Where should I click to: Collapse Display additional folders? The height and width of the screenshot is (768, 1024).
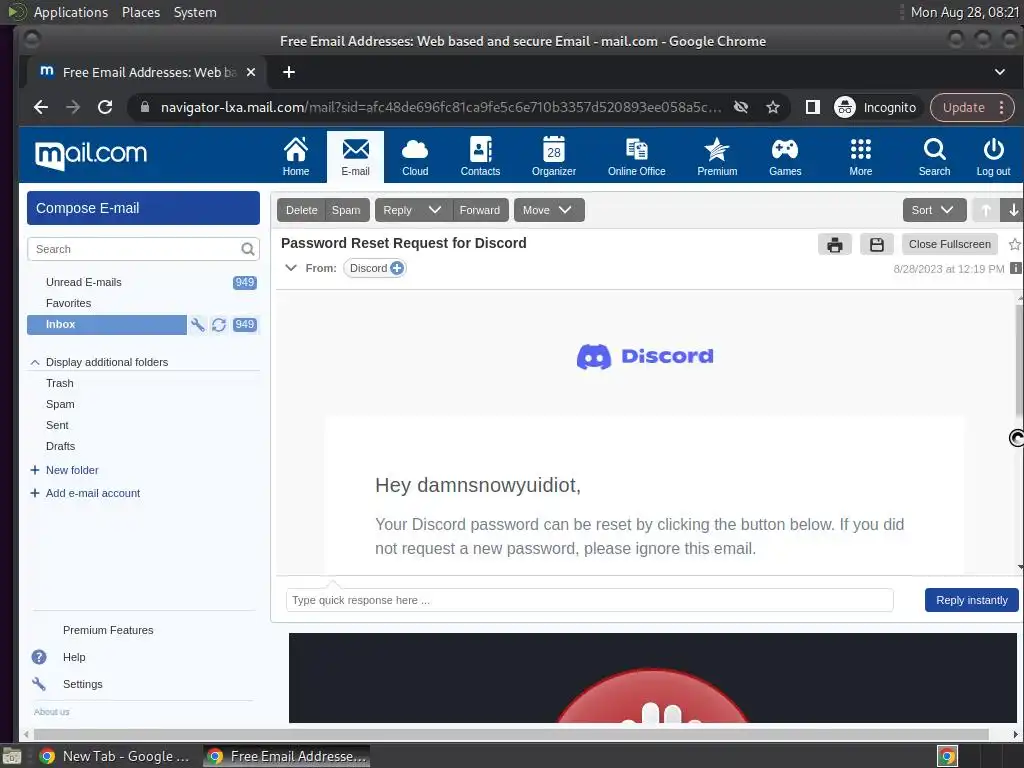[35, 362]
